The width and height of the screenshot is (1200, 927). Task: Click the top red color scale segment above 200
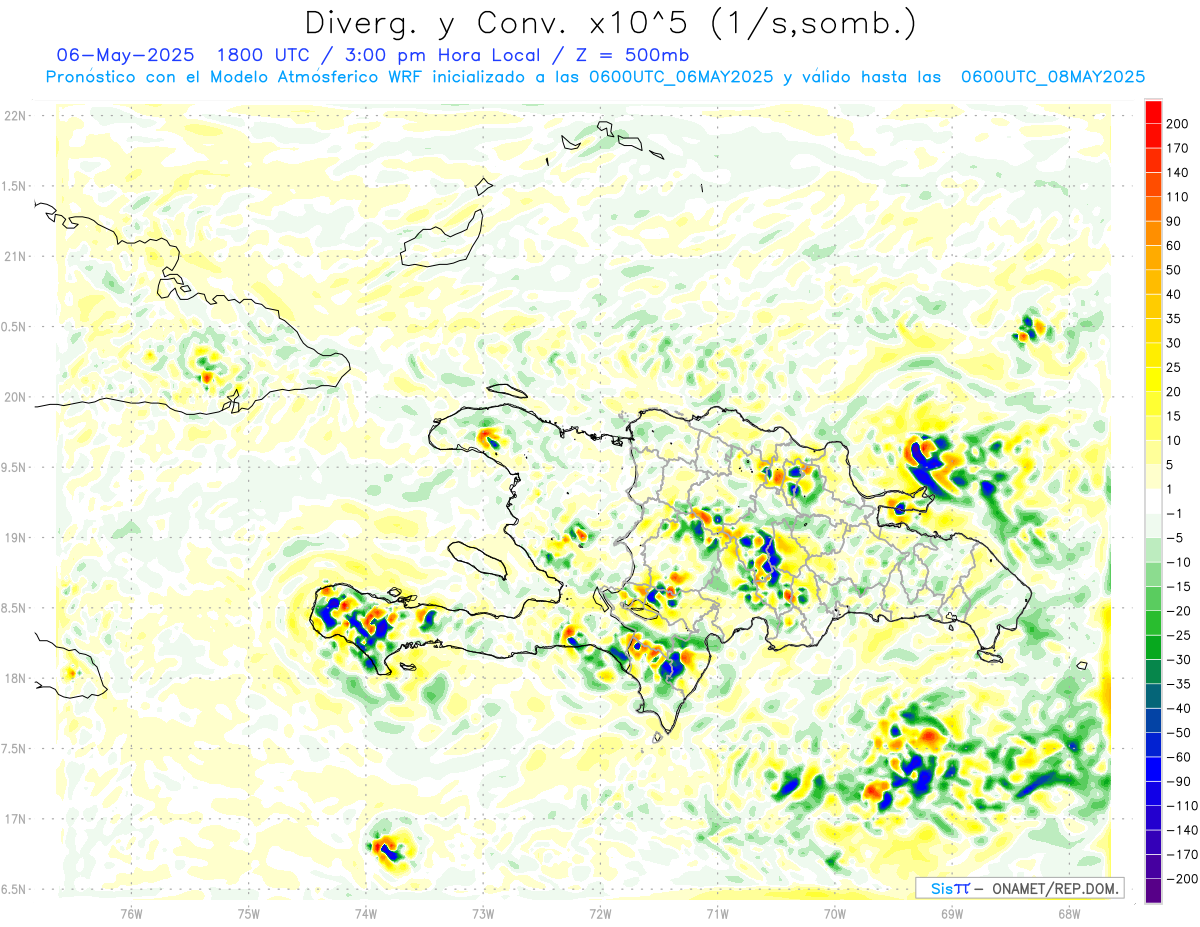[1153, 111]
